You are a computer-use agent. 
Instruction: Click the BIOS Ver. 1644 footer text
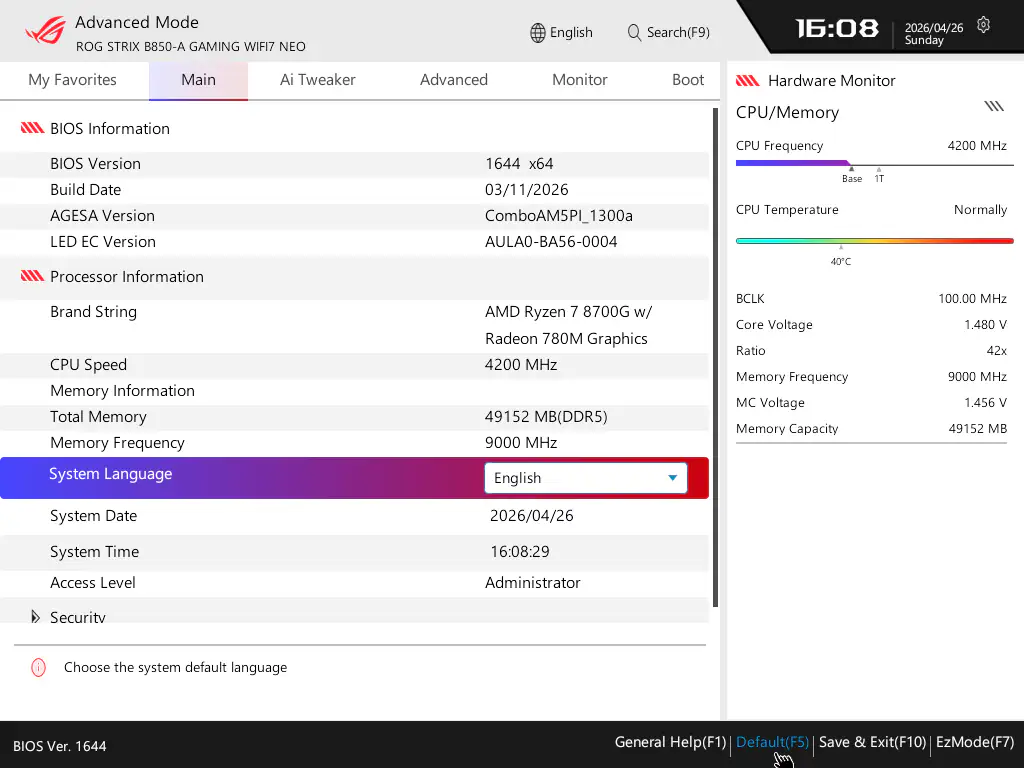(x=59, y=746)
